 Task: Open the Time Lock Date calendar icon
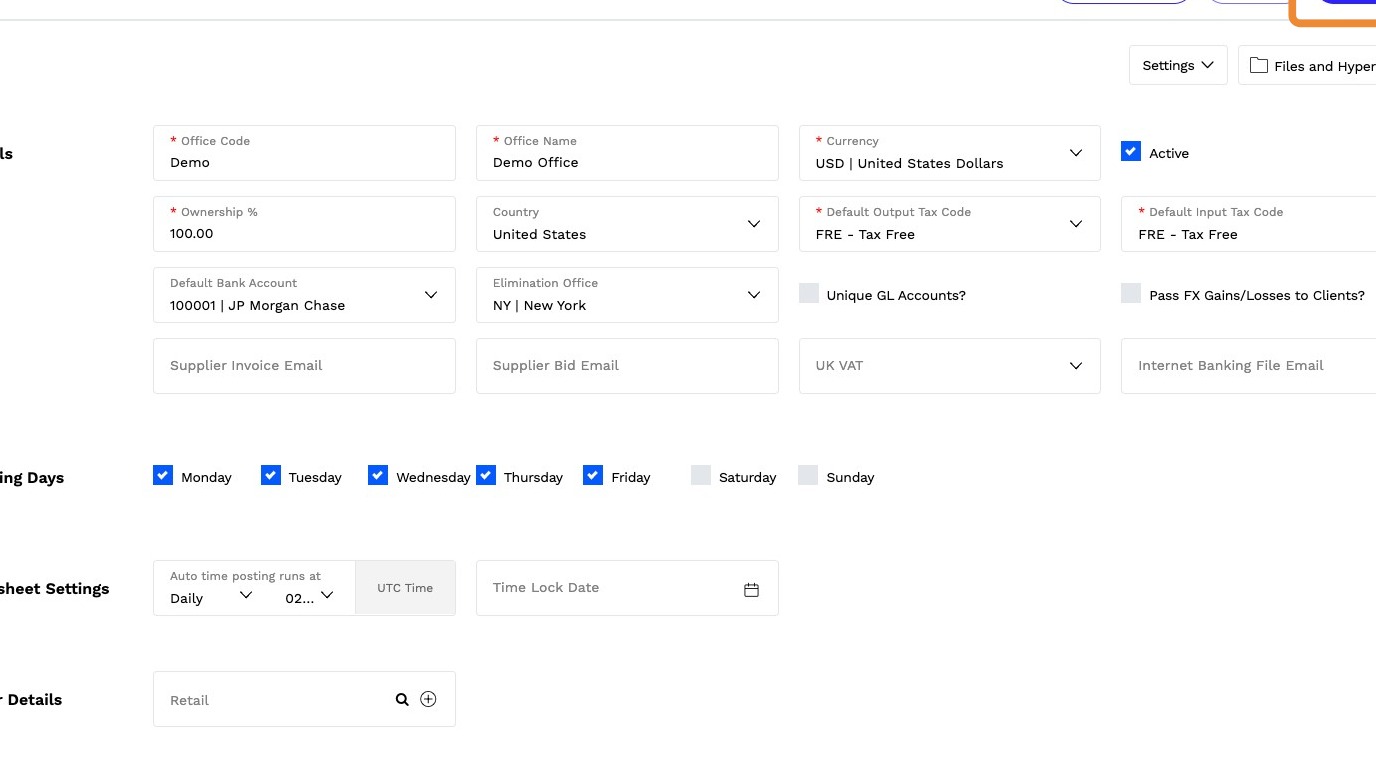click(x=751, y=589)
